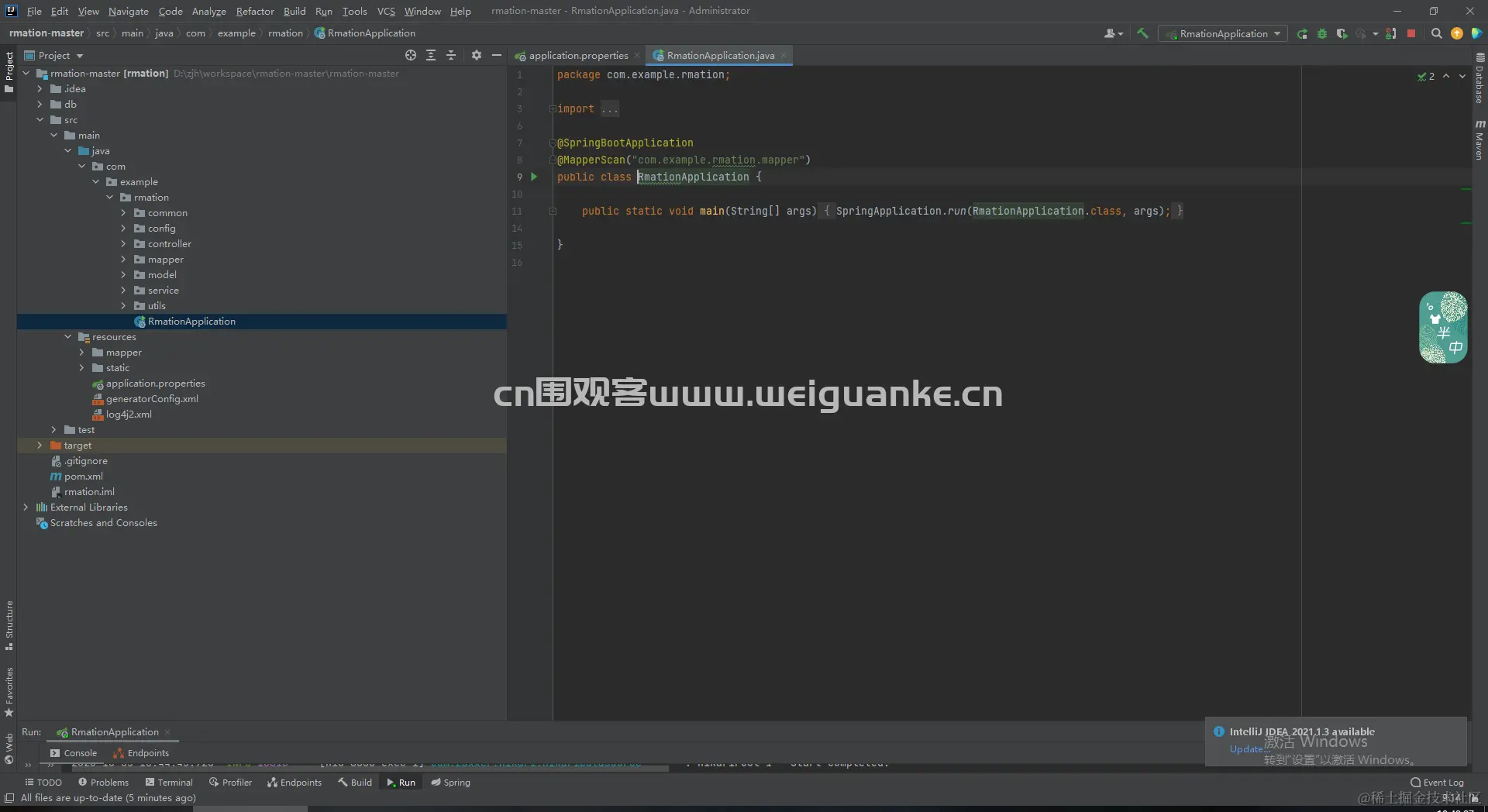Start debugging with the green bug icon
The image size is (1488, 812).
(1322, 33)
